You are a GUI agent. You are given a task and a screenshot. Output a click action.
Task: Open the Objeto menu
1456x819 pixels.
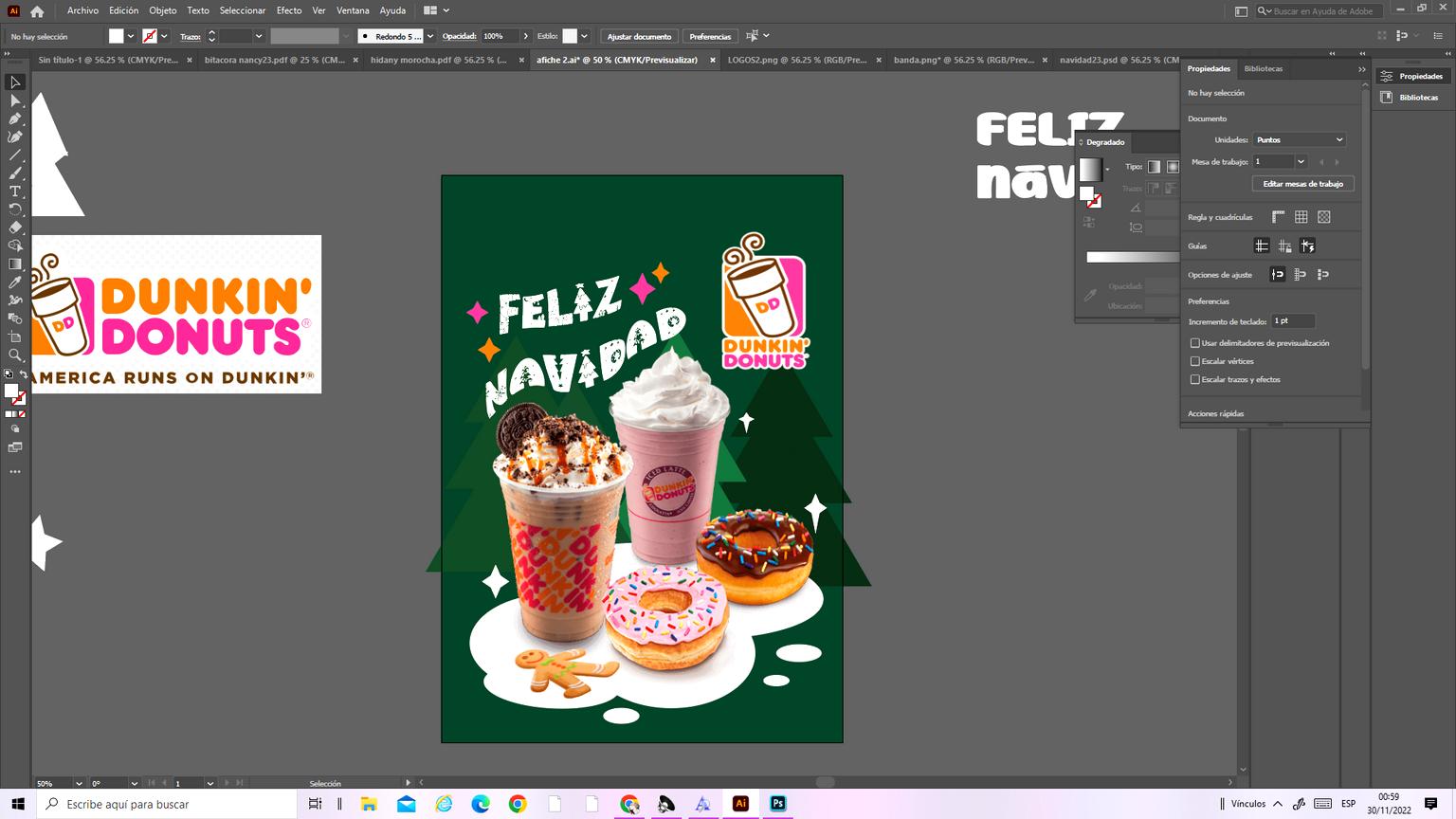pyautogui.click(x=163, y=10)
